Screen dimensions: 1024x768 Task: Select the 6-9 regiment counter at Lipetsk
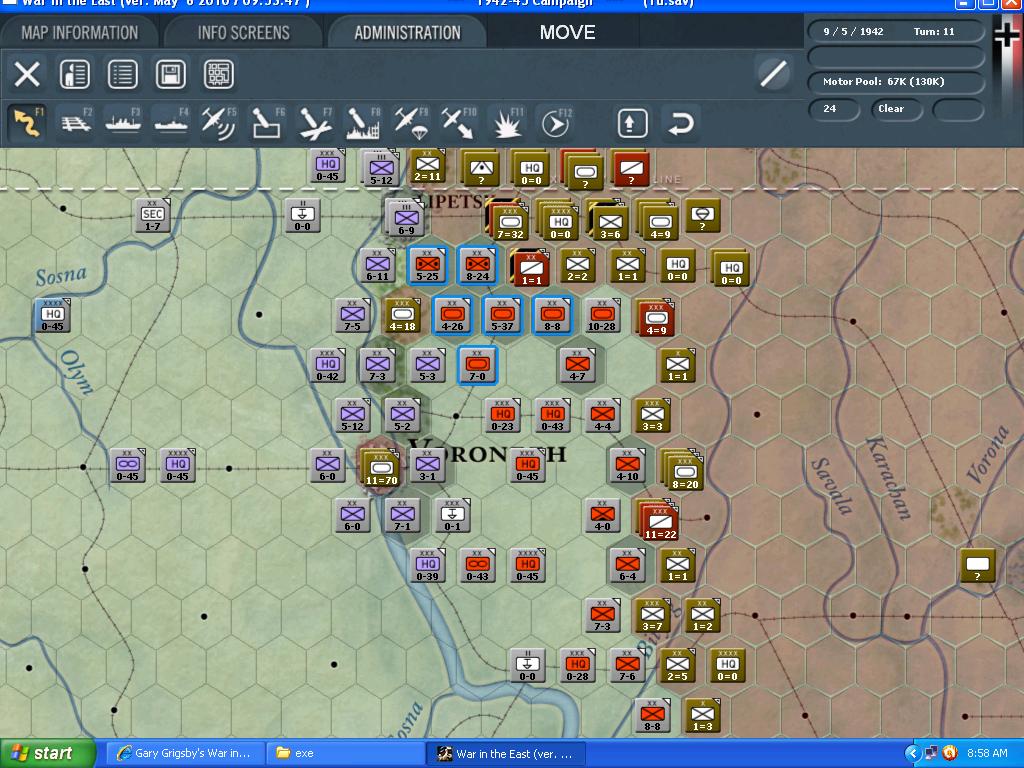tap(405, 217)
